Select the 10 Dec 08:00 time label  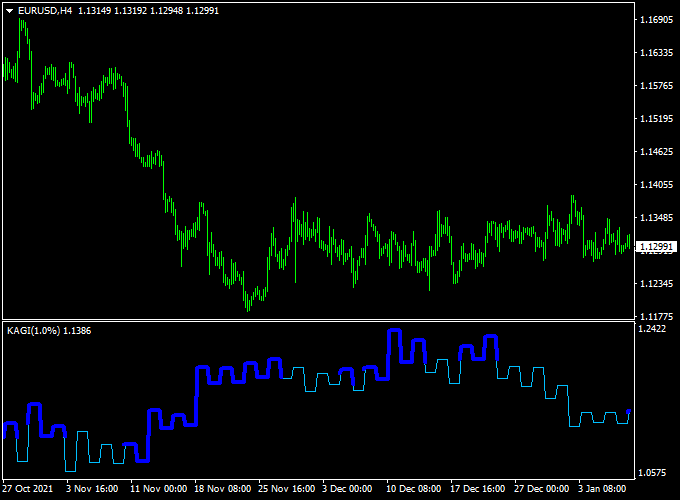tap(414, 489)
